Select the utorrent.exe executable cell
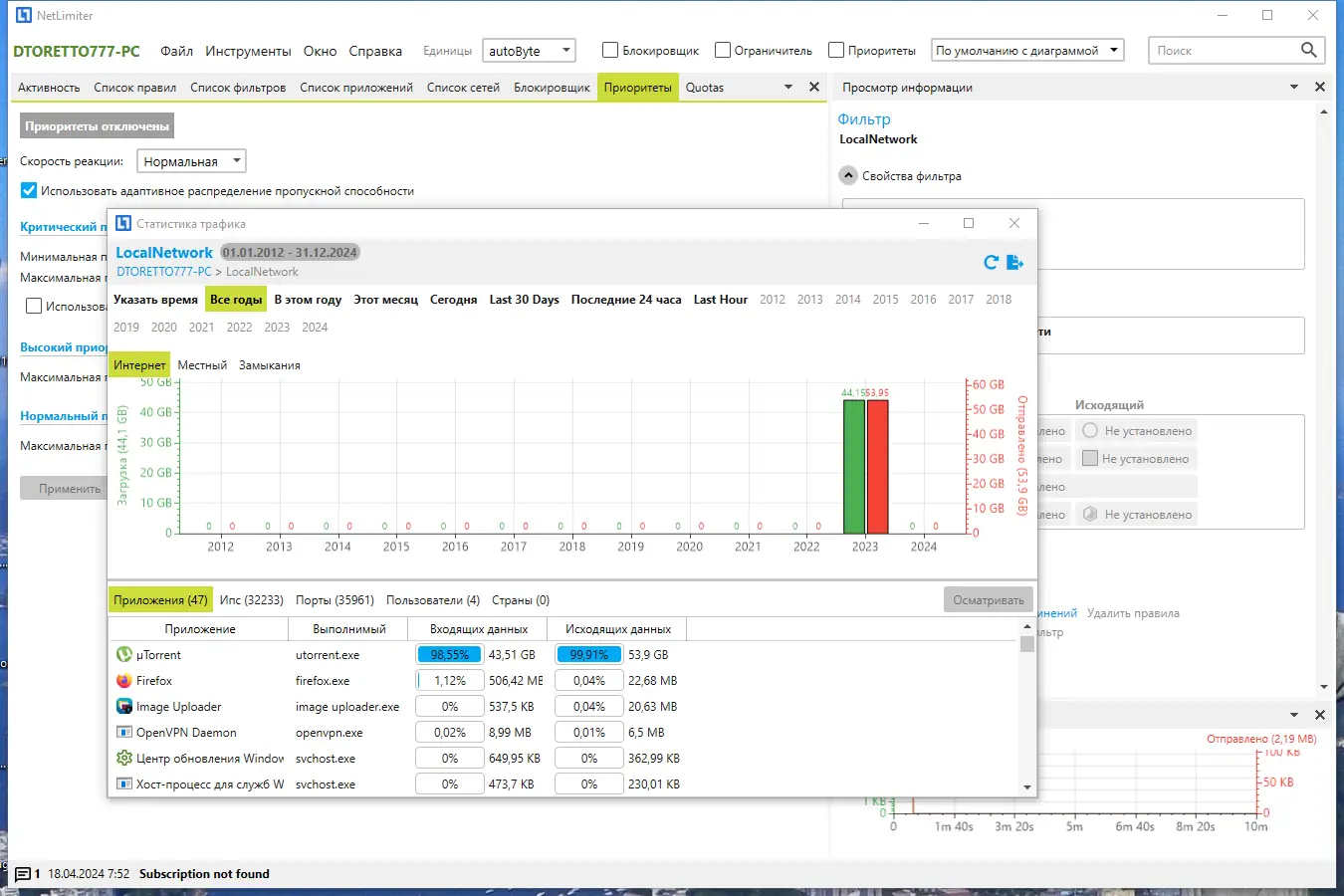Image resolution: width=1344 pixels, height=896 pixels. pos(328,655)
